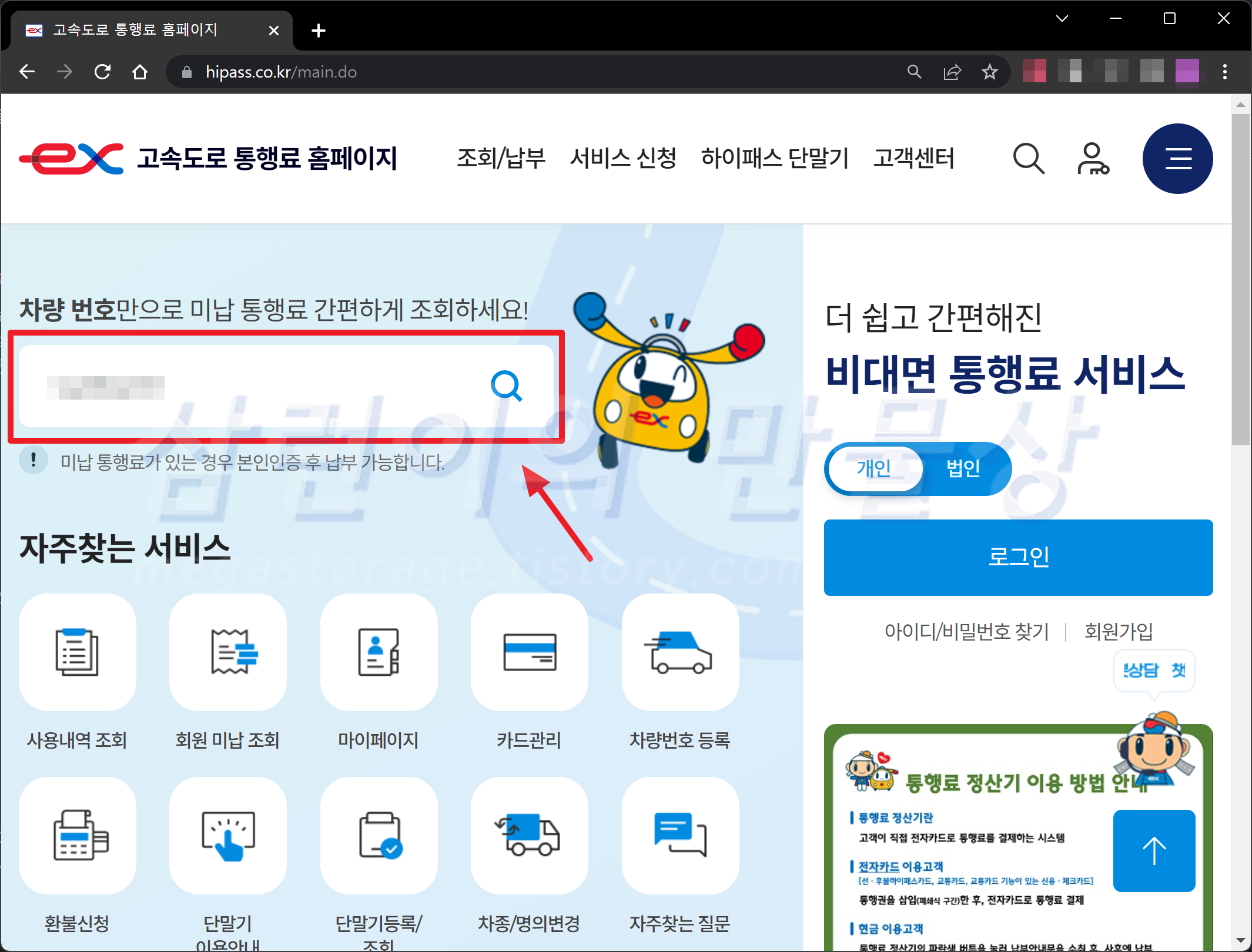Switch the login toggle to 법인

(x=963, y=468)
